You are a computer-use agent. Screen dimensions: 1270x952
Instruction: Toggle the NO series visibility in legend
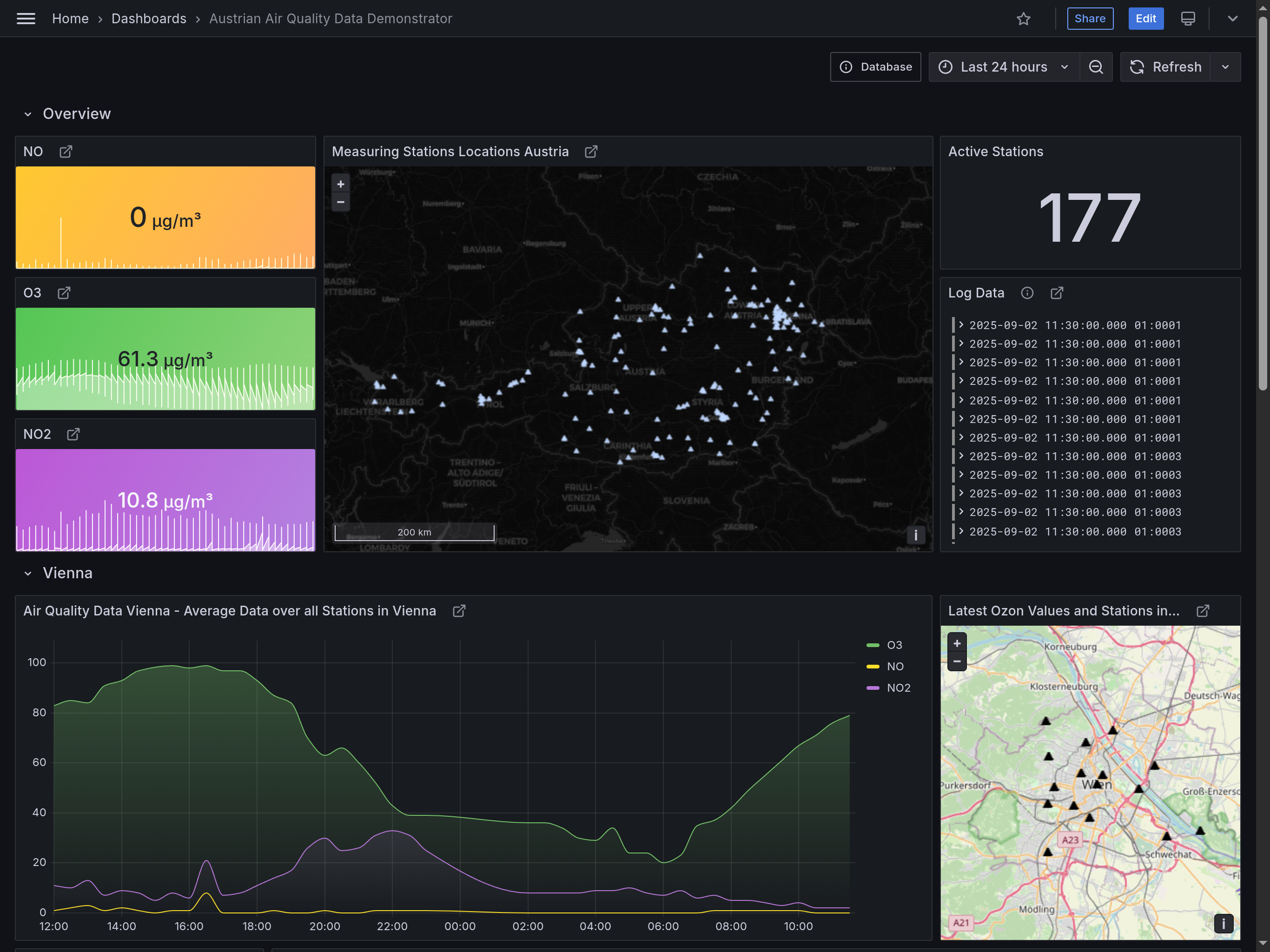(x=895, y=666)
